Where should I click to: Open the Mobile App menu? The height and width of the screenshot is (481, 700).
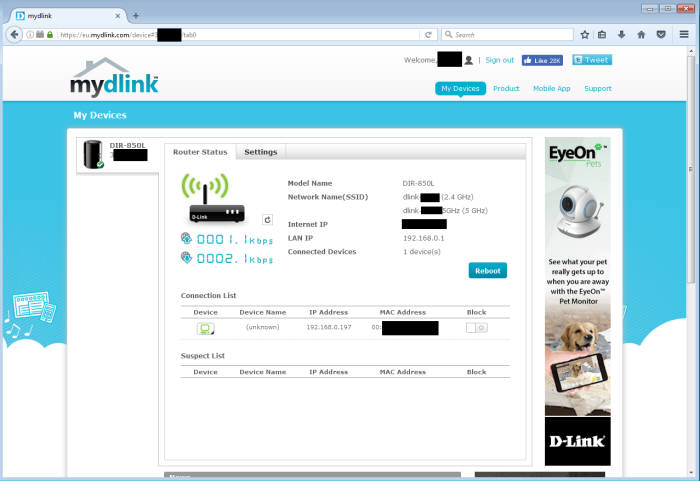pyautogui.click(x=552, y=88)
